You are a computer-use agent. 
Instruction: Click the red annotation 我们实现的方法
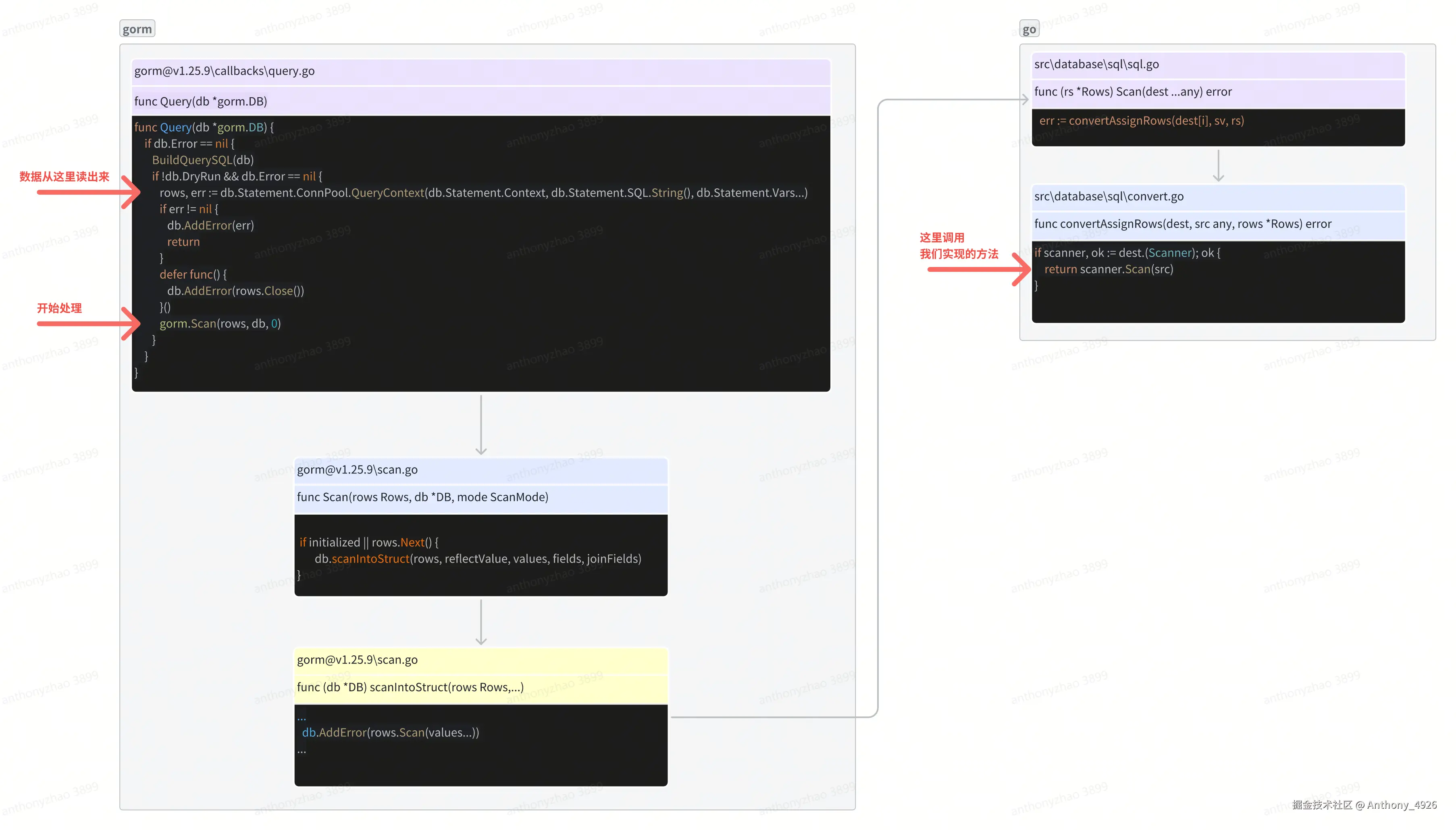click(x=959, y=254)
